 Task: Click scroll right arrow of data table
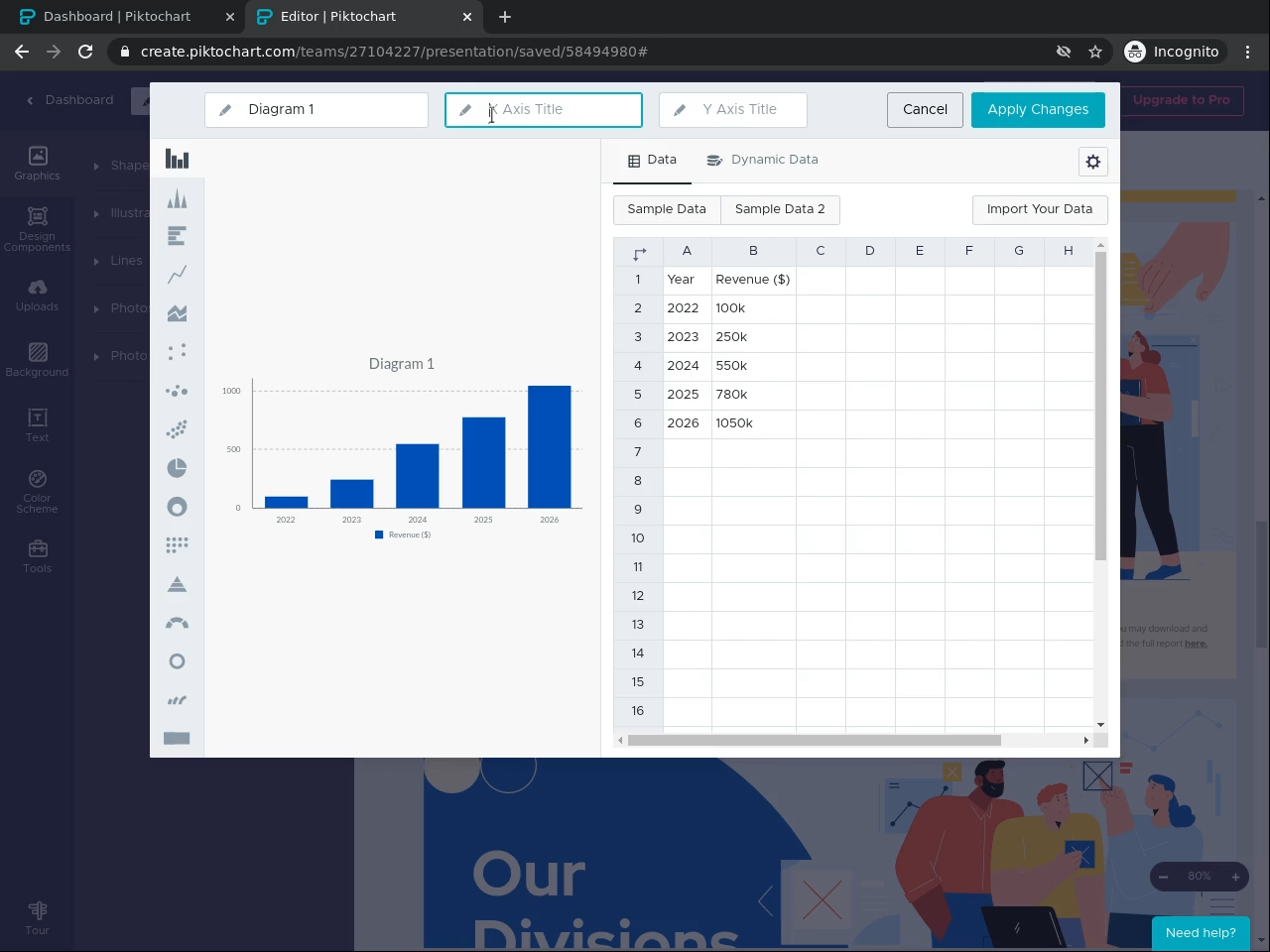(1086, 740)
